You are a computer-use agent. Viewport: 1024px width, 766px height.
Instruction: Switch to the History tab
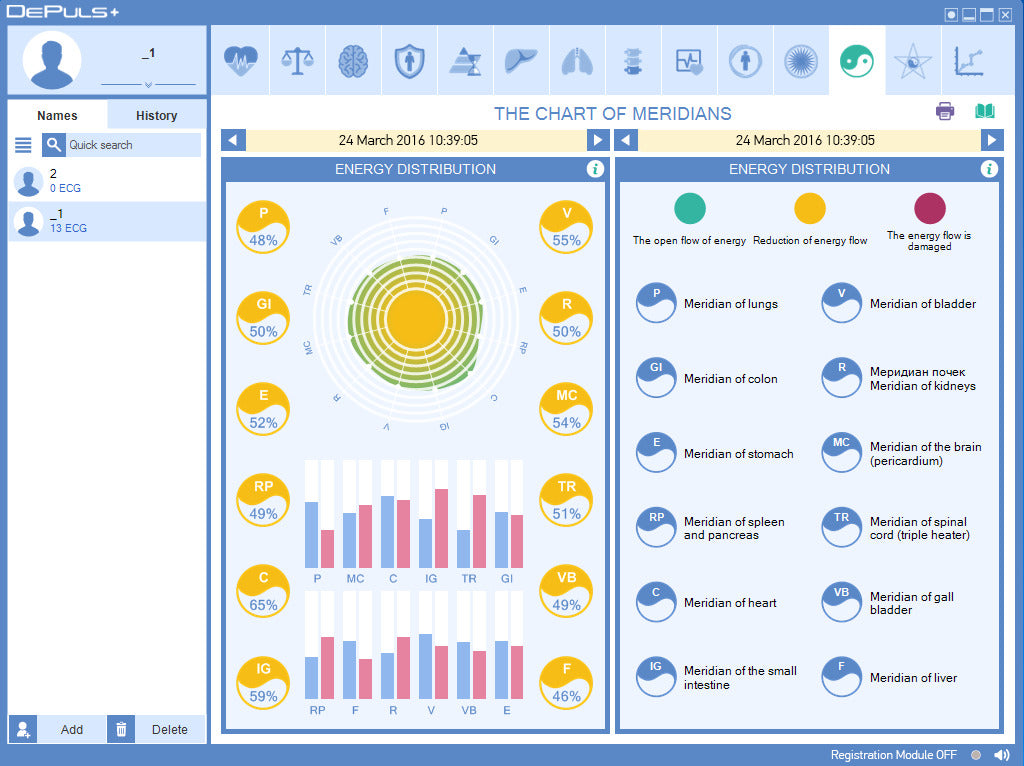[x=156, y=115]
